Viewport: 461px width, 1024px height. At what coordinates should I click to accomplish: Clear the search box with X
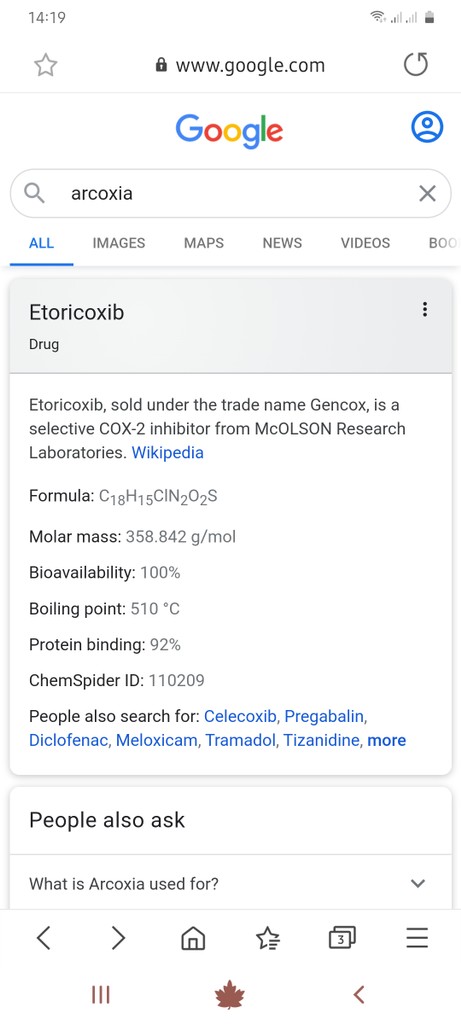pos(427,193)
